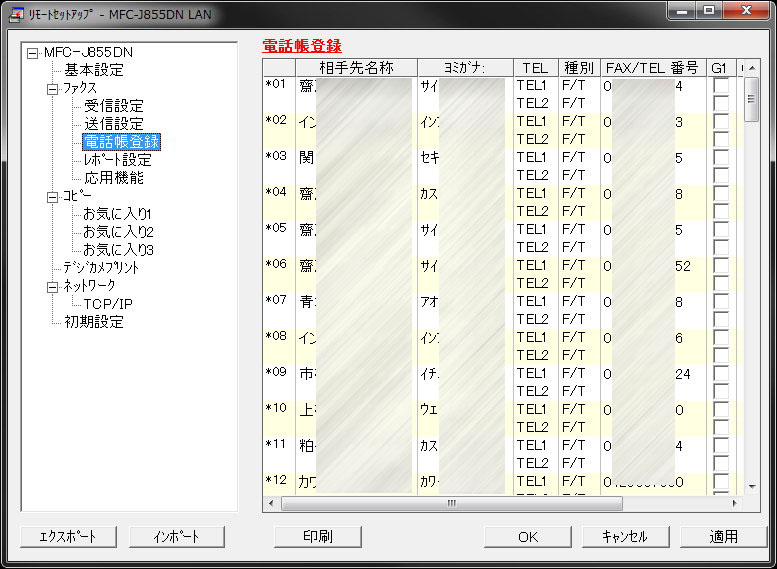
Task: Click TEL1 cell in row *12
Action: click(536, 481)
